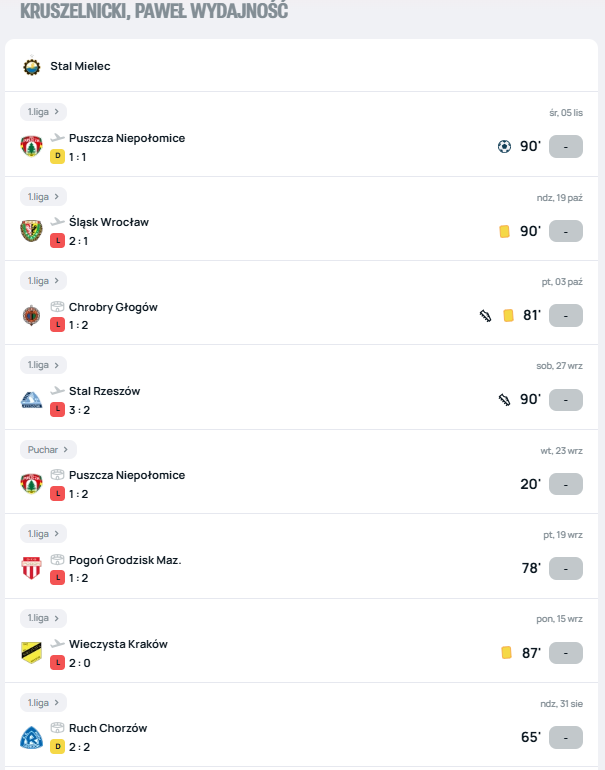This screenshot has height=770, width=605.
Task: Open the Pogoń Grodzisk Maz. match
Action: pos(125,560)
